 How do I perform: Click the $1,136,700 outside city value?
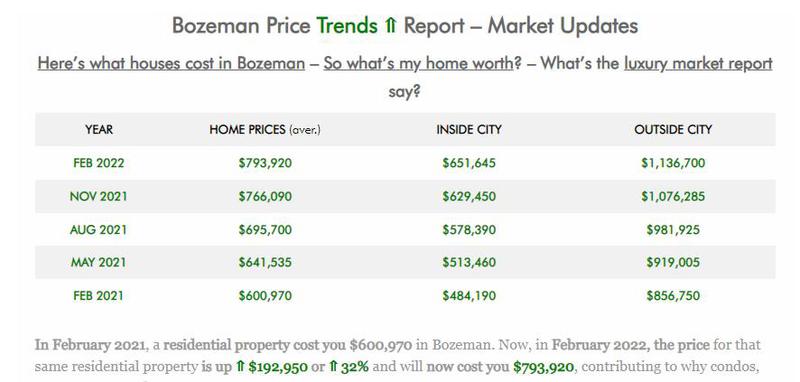(673, 163)
